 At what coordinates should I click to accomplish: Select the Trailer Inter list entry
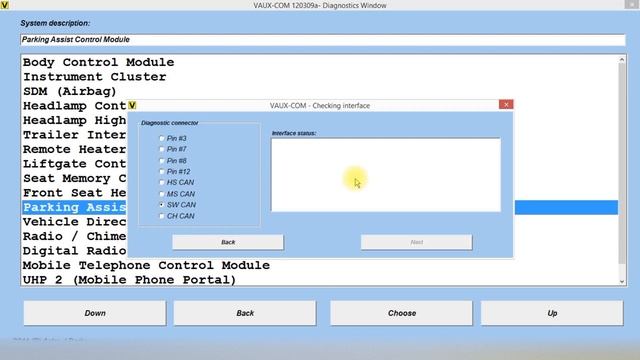click(x=75, y=135)
